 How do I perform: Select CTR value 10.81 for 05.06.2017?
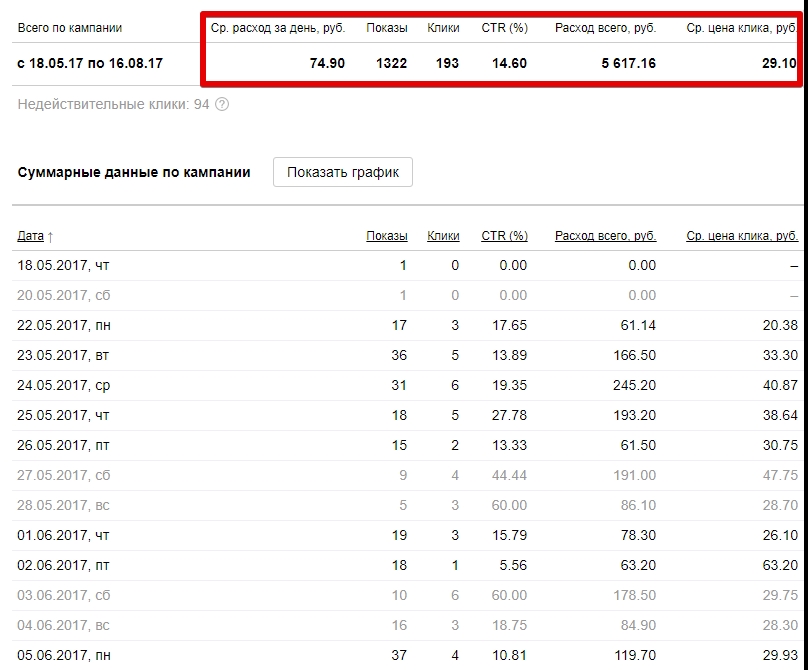click(x=509, y=655)
